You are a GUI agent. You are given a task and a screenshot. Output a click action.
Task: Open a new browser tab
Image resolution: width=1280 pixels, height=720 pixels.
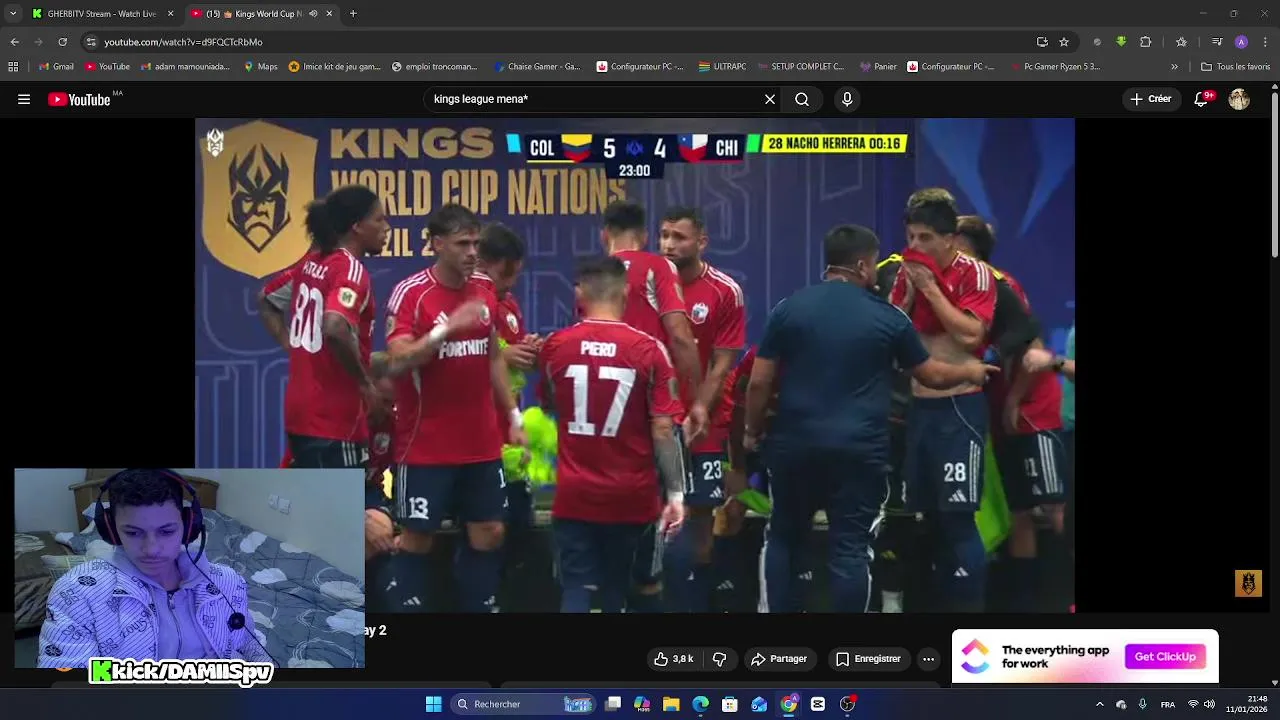(x=353, y=14)
